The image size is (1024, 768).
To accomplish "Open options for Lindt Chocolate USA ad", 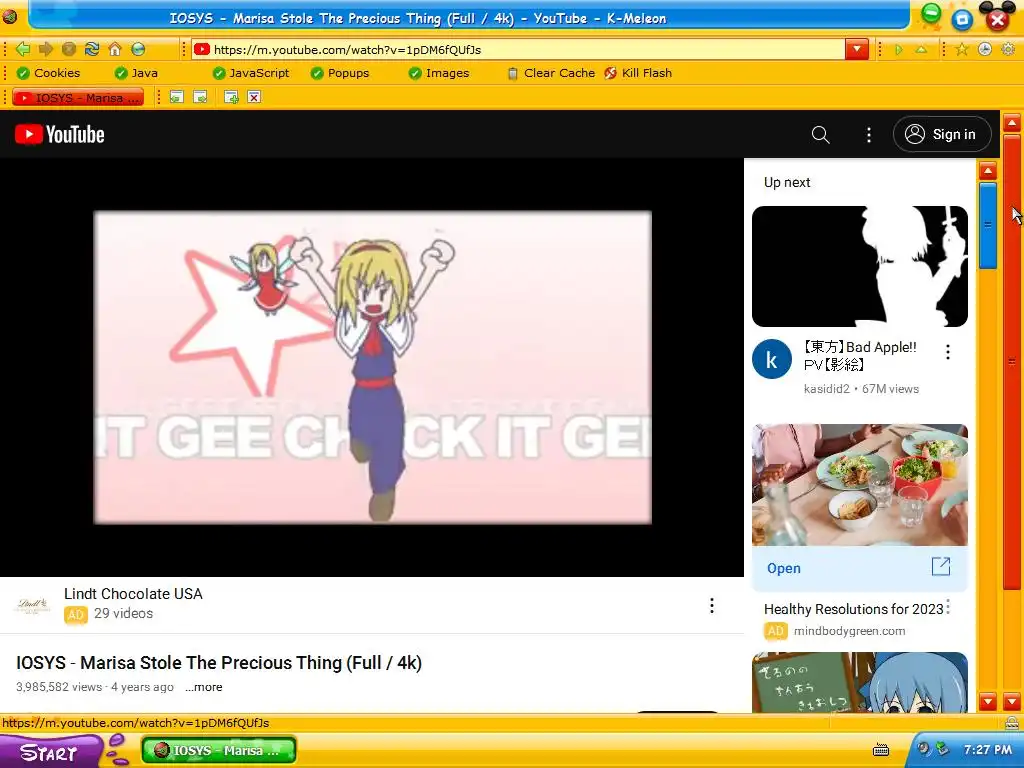I will (x=712, y=605).
